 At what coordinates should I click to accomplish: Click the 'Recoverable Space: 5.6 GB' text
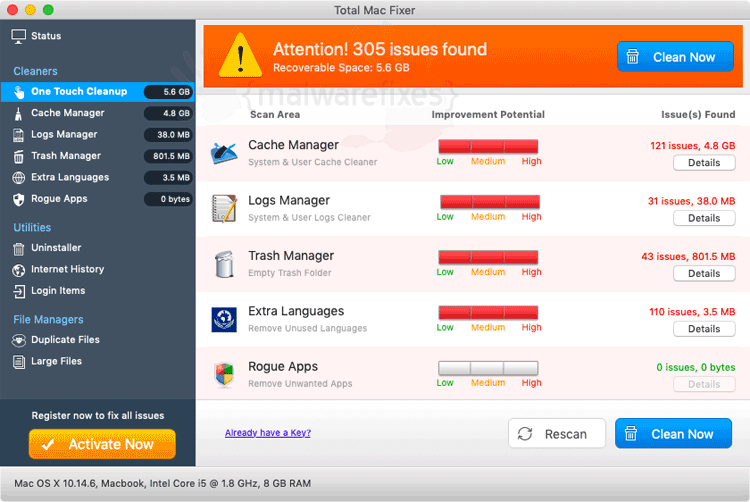pyautogui.click(x=341, y=68)
